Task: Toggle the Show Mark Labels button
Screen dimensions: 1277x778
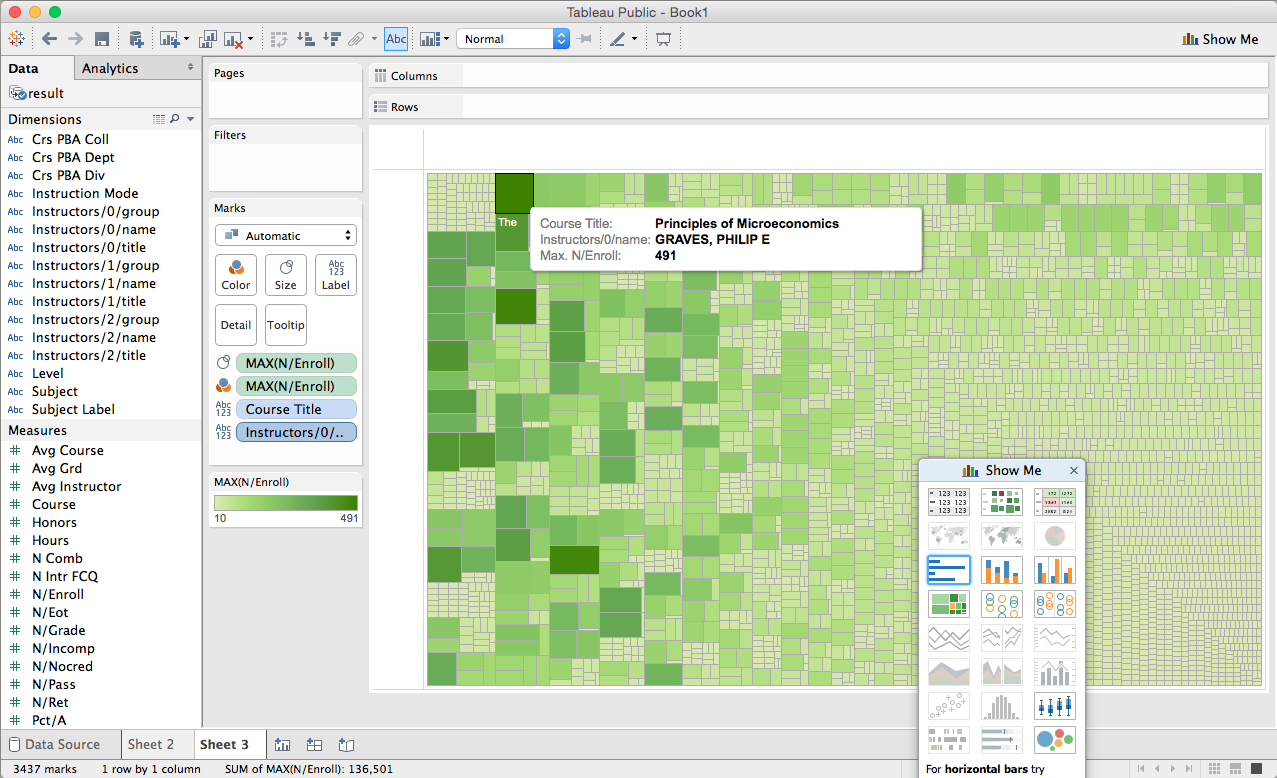Action: 396,39
